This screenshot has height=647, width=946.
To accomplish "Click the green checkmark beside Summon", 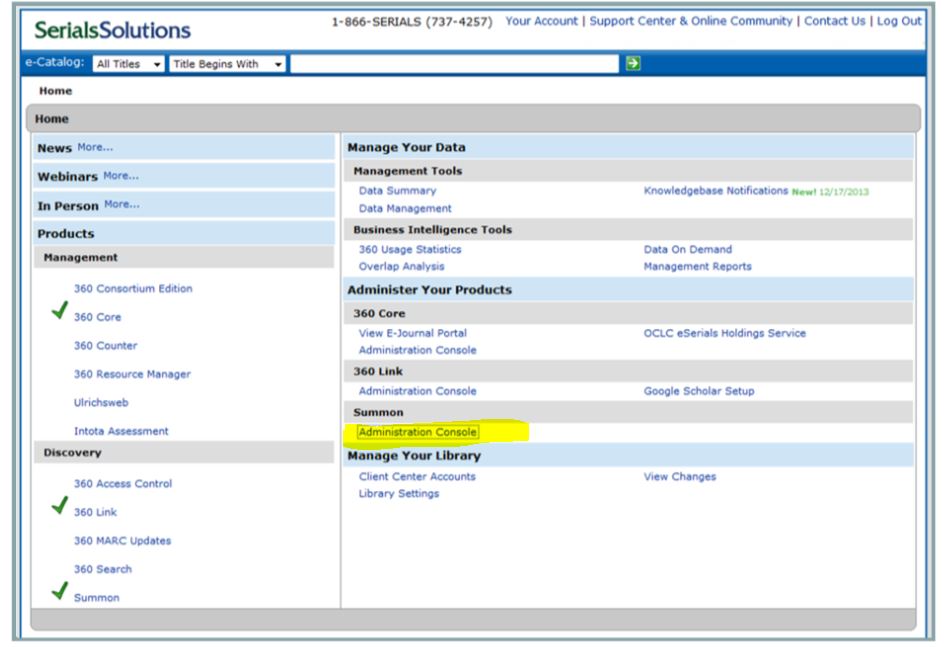I will 60,591.
